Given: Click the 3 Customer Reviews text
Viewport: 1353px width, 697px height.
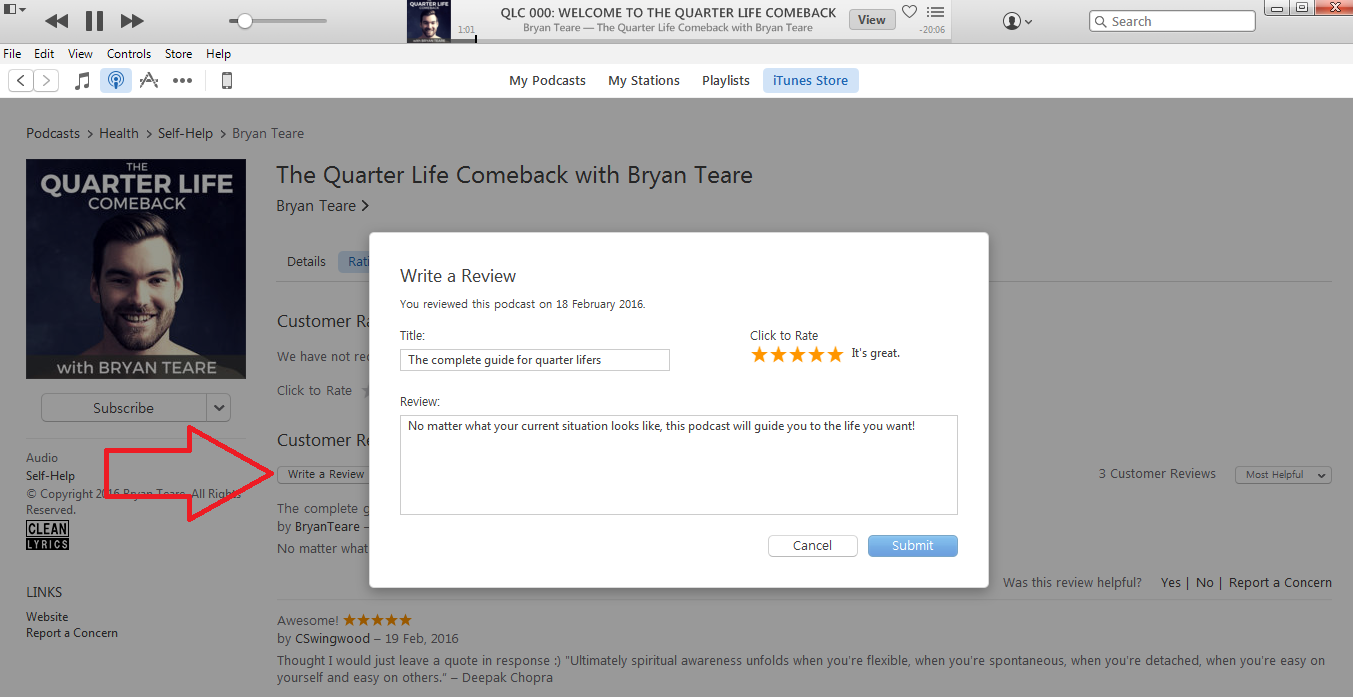Looking at the screenshot, I should 1157,474.
